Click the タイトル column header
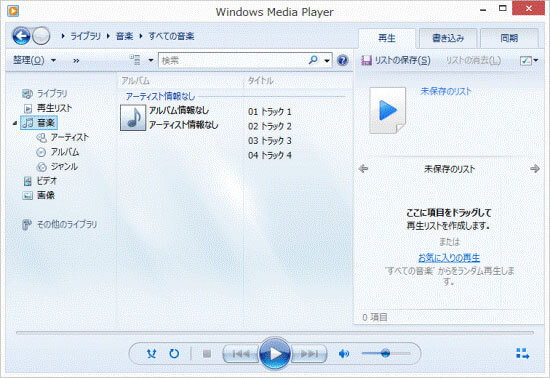550x378 pixels. (x=261, y=81)
